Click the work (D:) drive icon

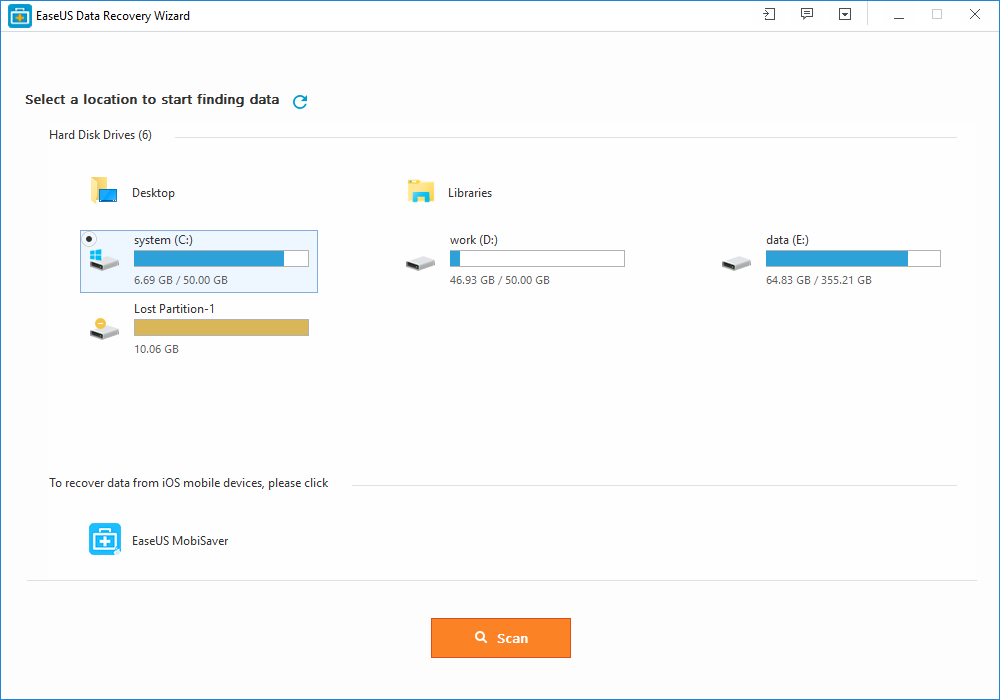click(x=420, y=263)
